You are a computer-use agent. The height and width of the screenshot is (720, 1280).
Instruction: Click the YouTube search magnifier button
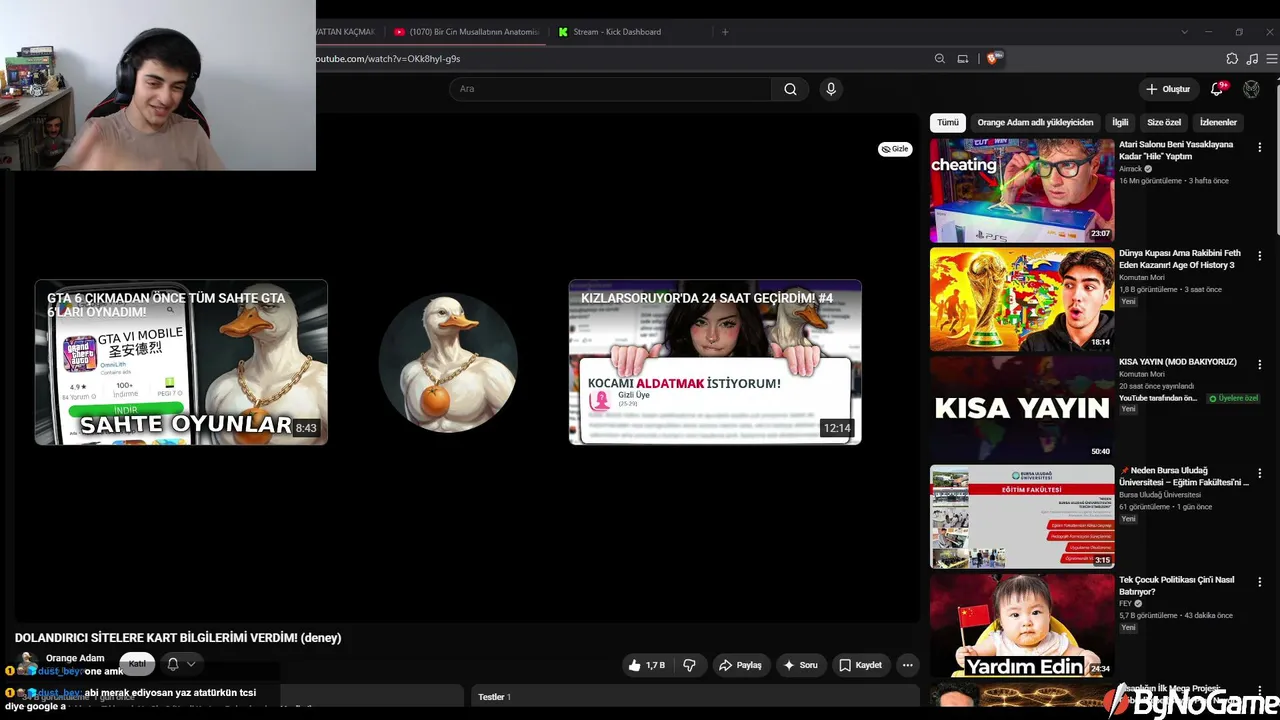(790, 89)
